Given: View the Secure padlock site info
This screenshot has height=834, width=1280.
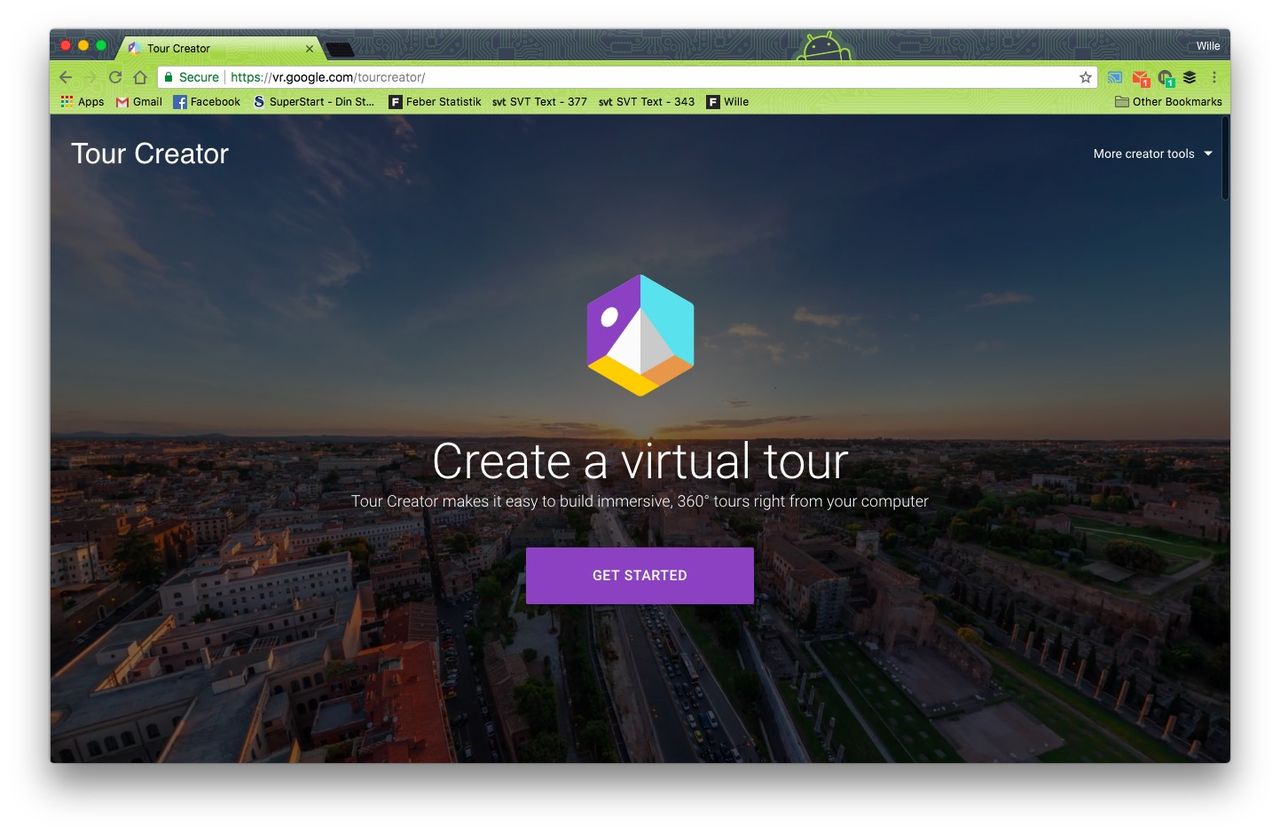Looking at the screenshot, I should [x=191, y=77].
